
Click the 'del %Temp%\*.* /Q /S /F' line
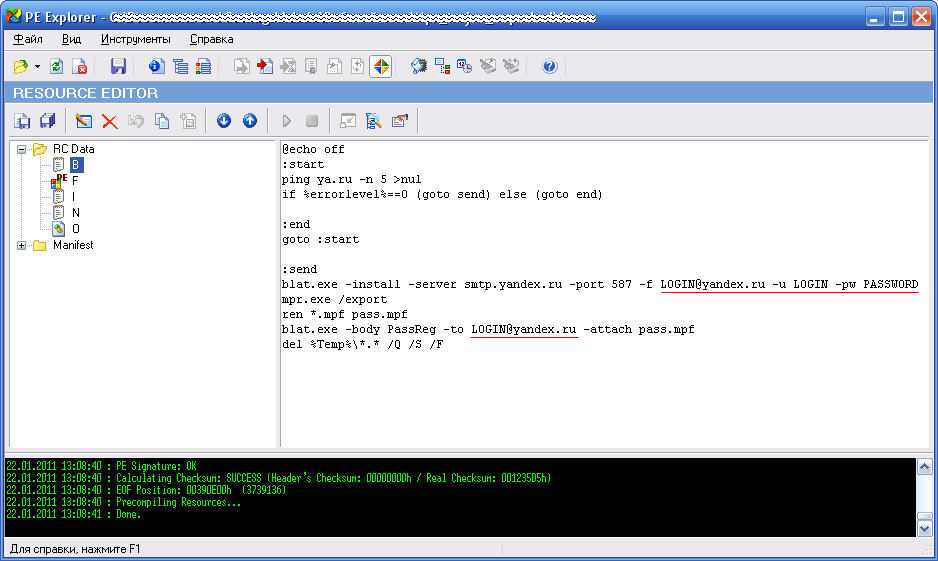363,344
